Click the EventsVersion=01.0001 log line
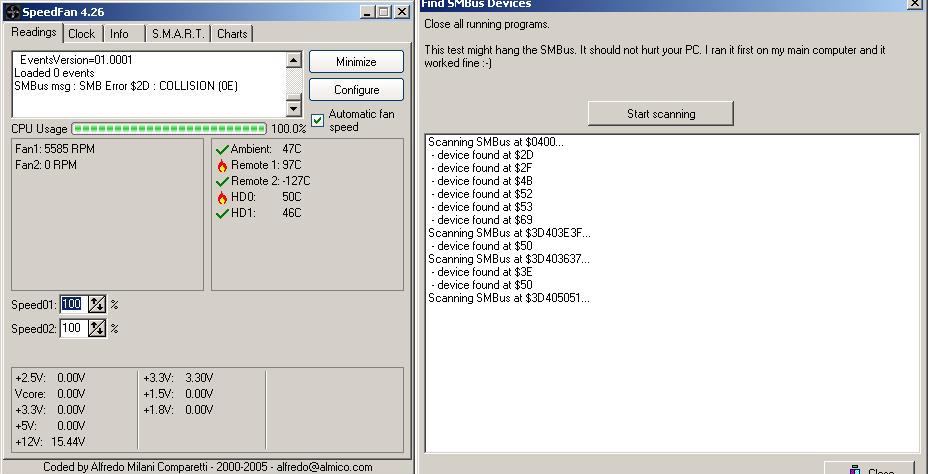Viewport: 928px width, 474px height. point(76,60)
